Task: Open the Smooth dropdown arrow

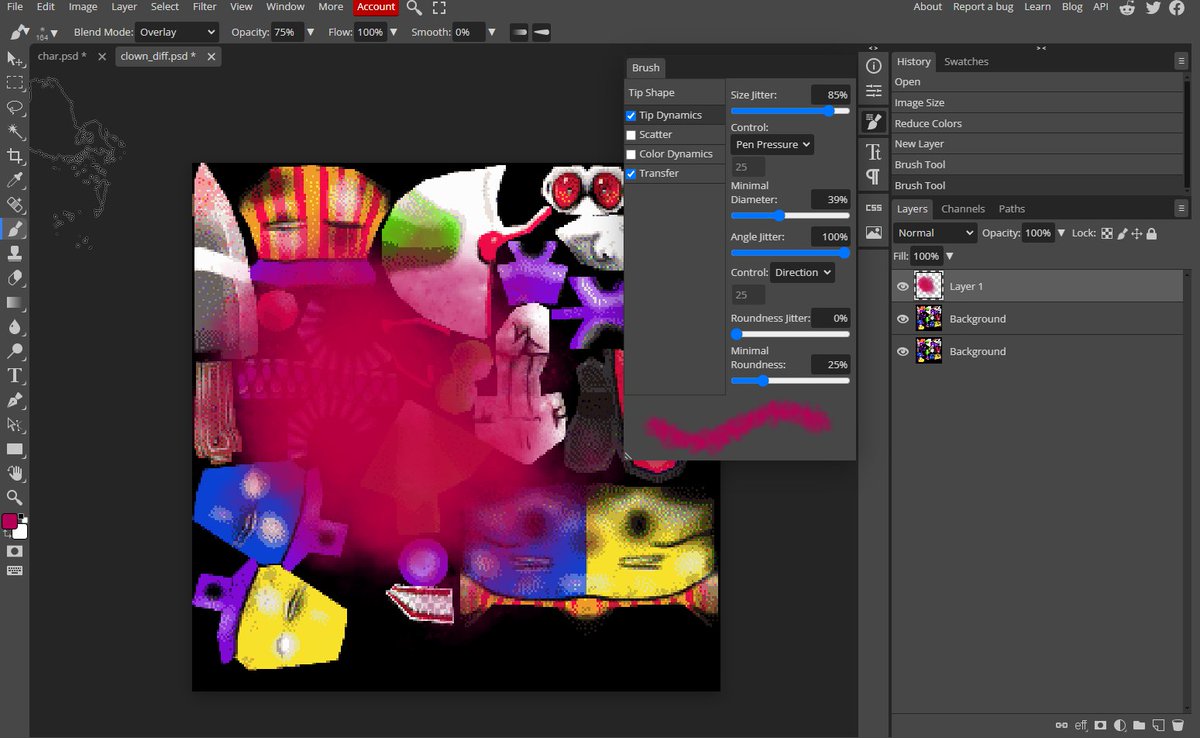Action: point(492,32)
